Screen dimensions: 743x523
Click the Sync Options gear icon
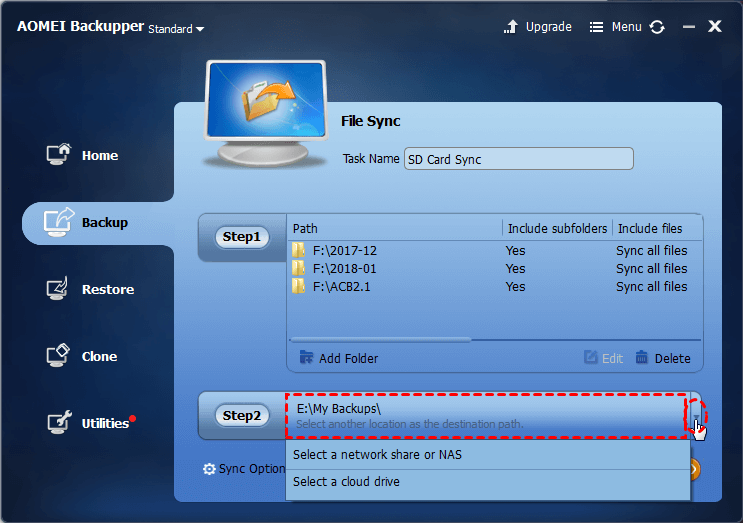(x=209, y=469)
